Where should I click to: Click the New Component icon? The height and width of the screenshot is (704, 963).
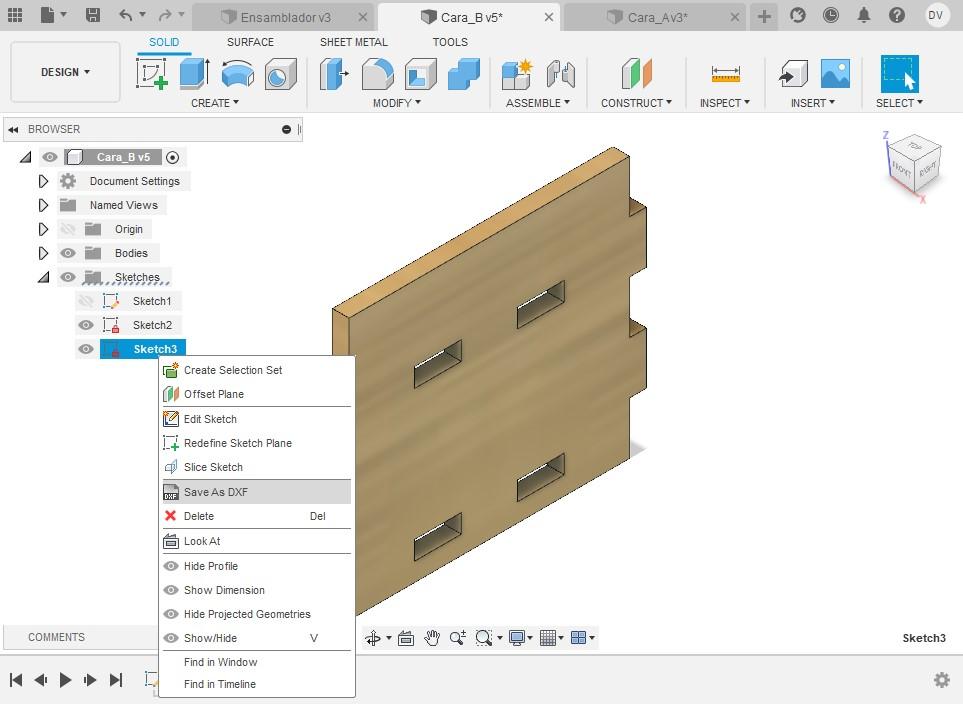click(517, 74)
